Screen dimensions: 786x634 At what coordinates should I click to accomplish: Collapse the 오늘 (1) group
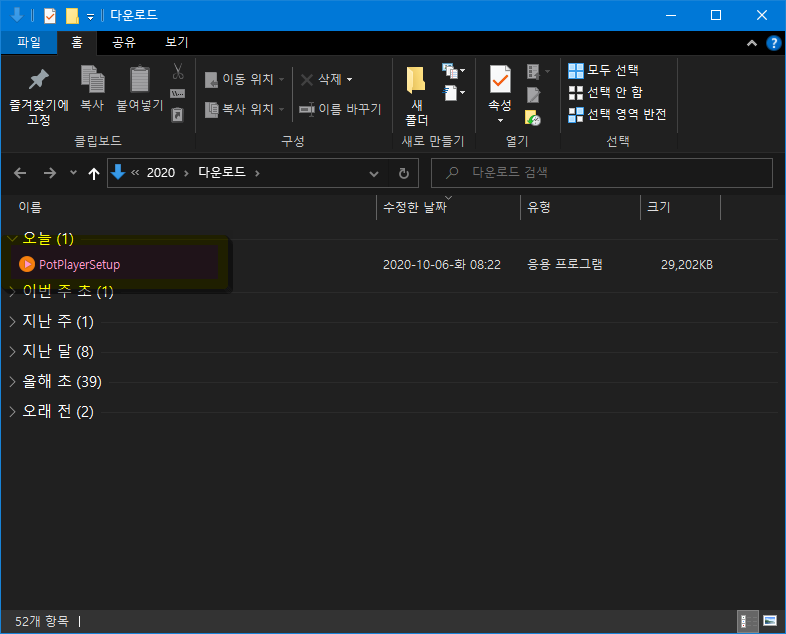pyautogui.click(x=13, y=238)
